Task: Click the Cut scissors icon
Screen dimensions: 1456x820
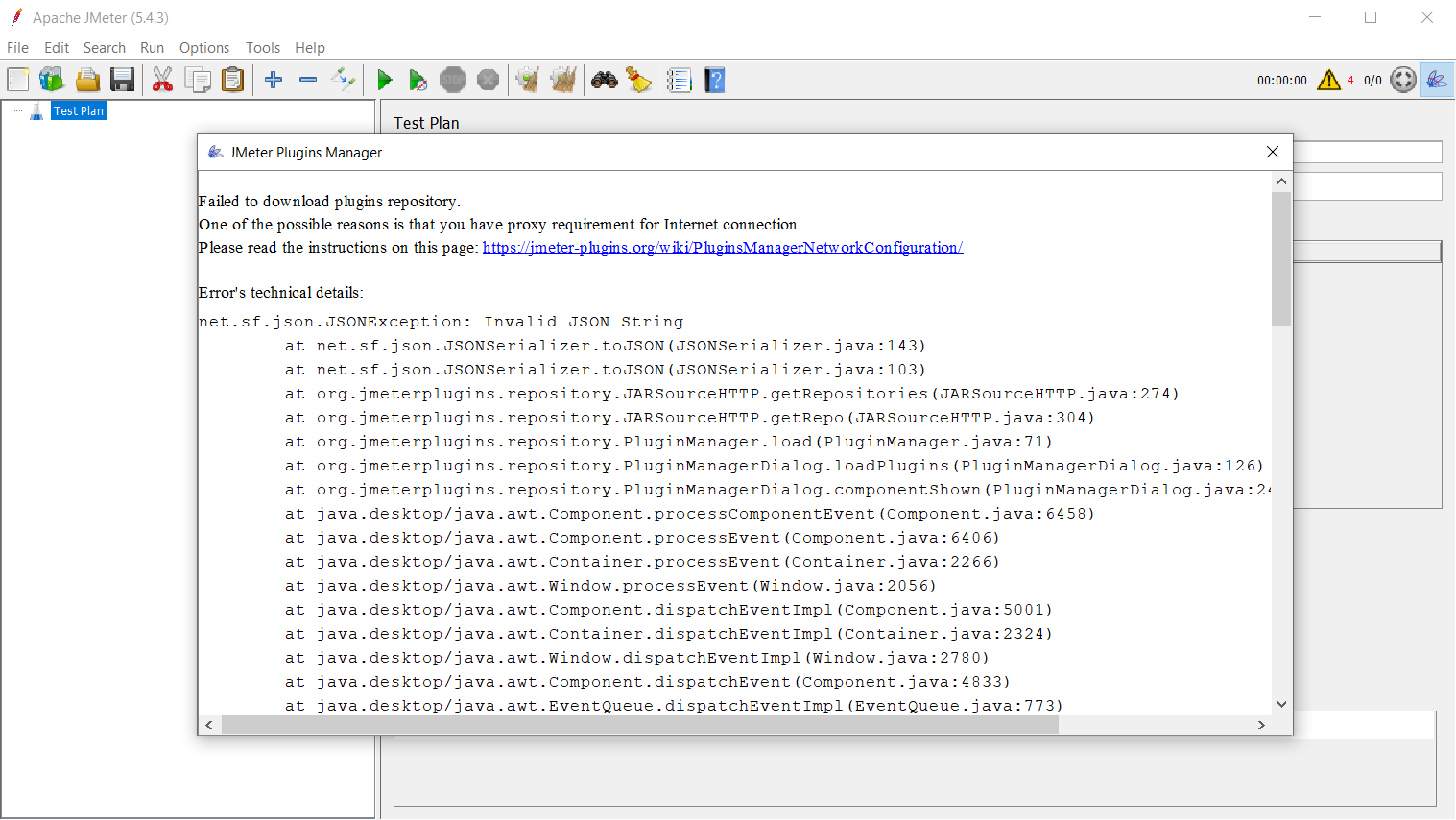Action: point(163,81)
